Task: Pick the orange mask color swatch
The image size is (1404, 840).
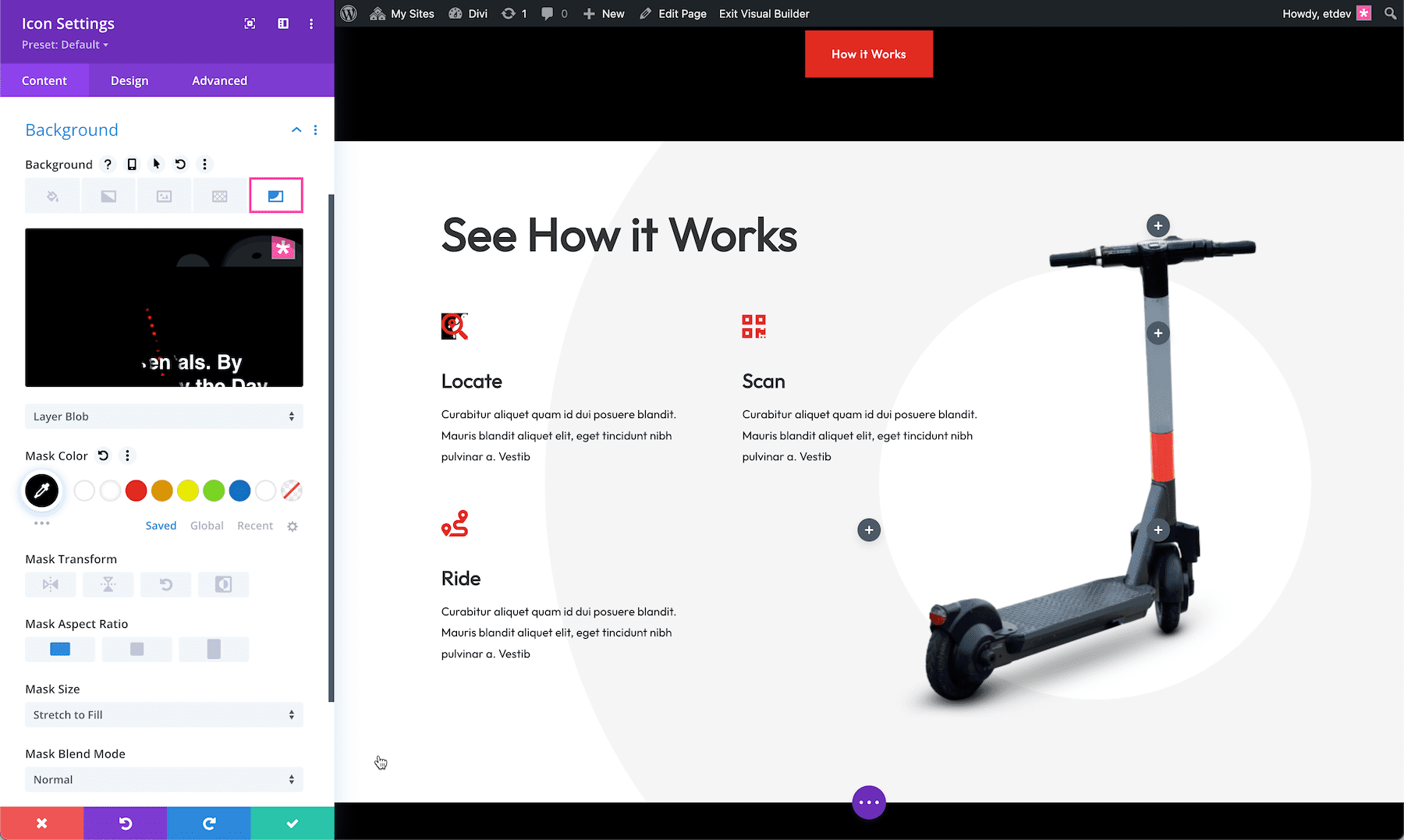Action: 161,491
